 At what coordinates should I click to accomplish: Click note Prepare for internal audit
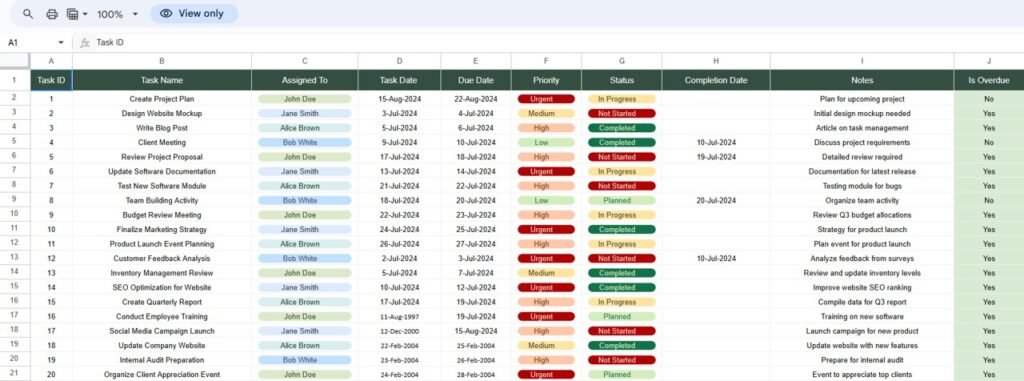862,360
